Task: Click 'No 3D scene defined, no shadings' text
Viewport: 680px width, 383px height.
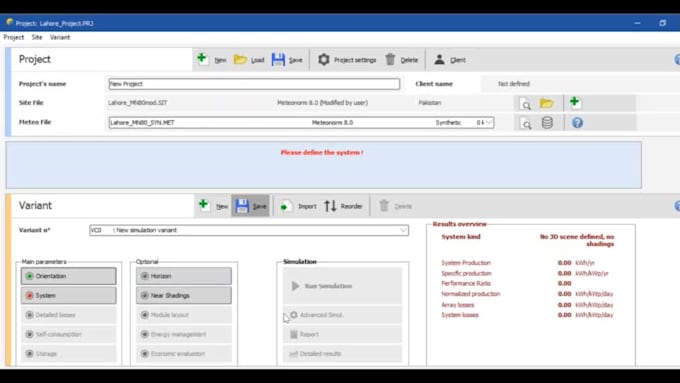Action: click(x=577, y=240)
